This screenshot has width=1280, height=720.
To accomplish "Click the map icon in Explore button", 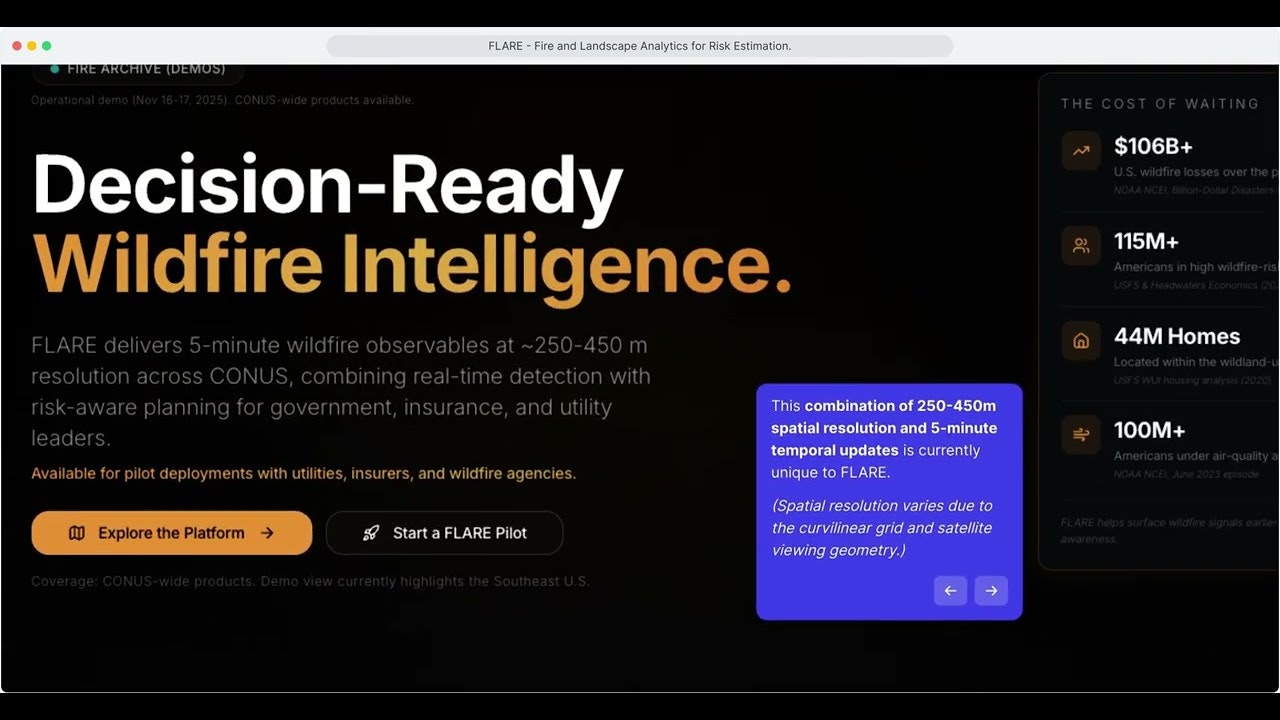I will (77, 533).
